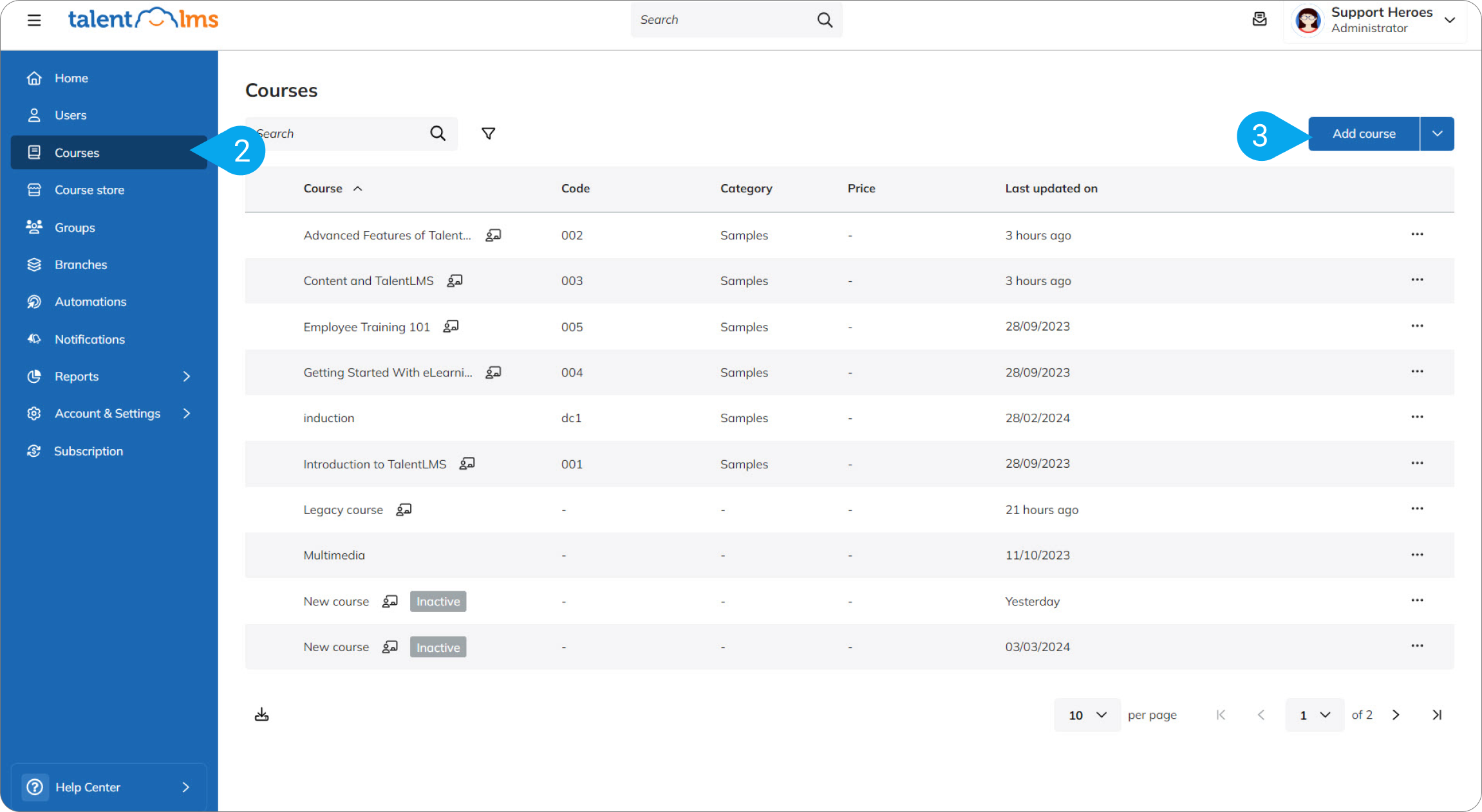Open the page number dropdown
Screen dimensions: 1482x812
point(1314,715)
